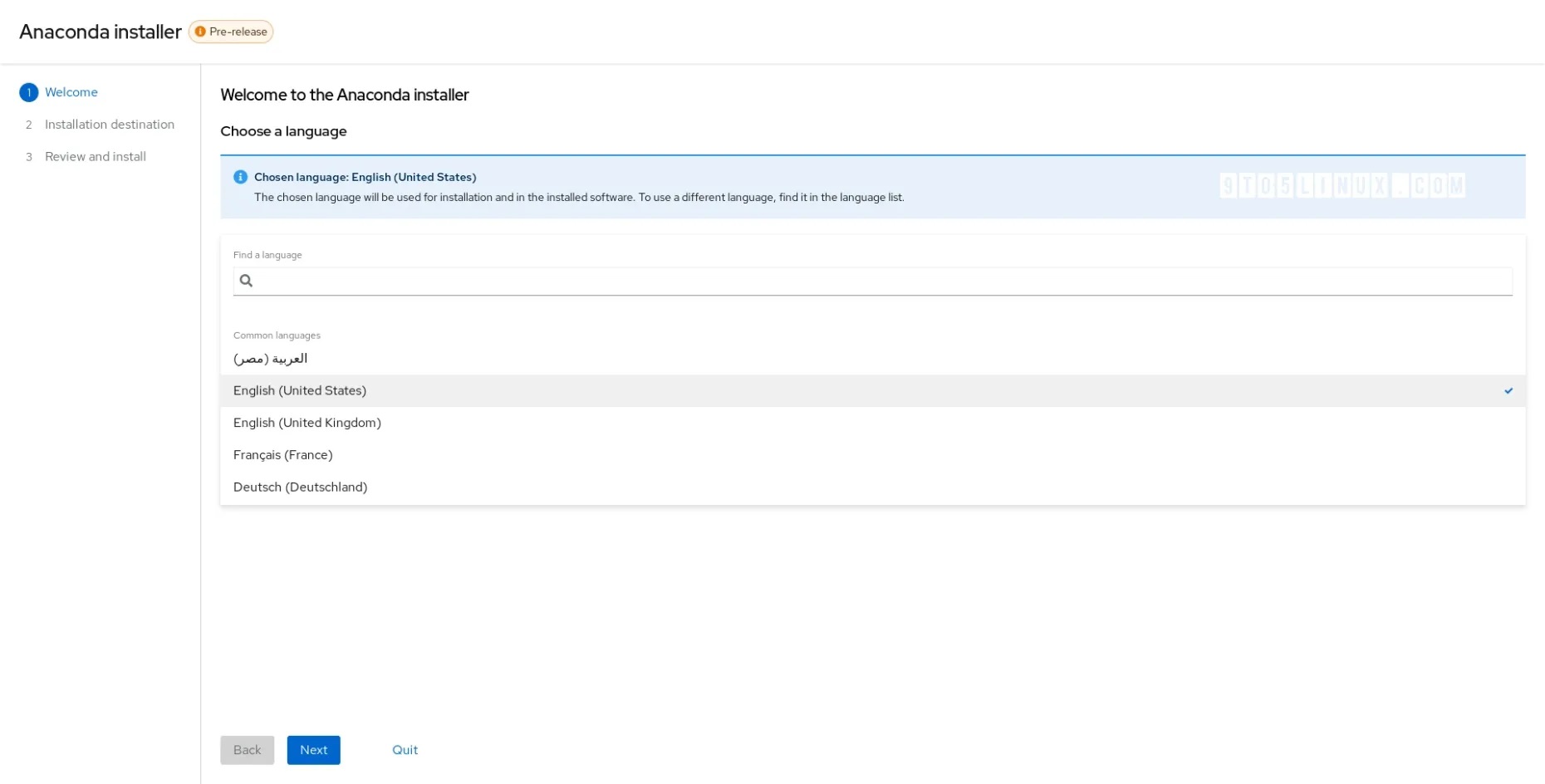The width and height of the screenshot is (1545, 784).
Task: Select English (United Kingdom) as language
Action: (x=307, y=423)
